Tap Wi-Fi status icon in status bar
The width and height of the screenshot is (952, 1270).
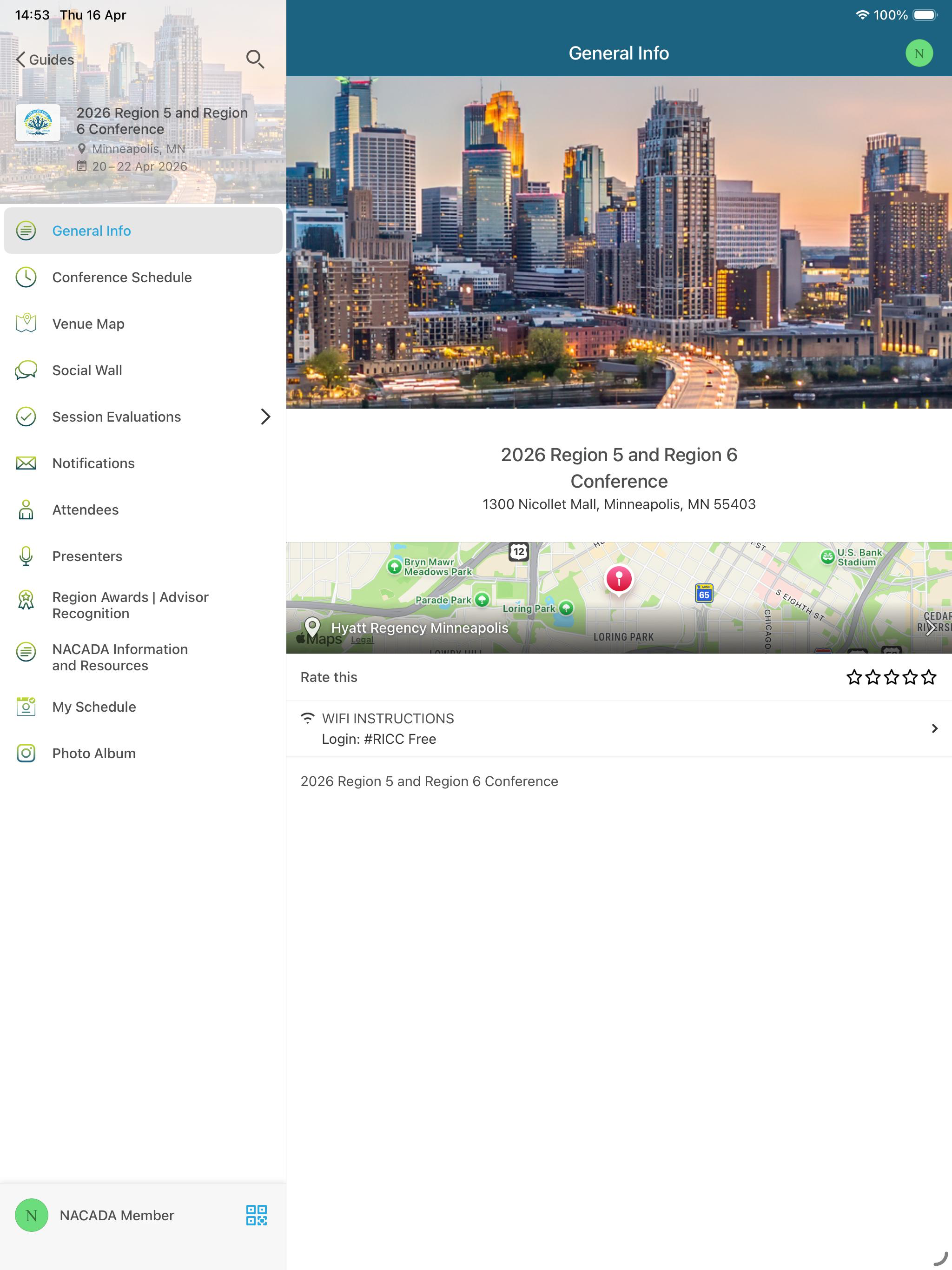point(862,15)
